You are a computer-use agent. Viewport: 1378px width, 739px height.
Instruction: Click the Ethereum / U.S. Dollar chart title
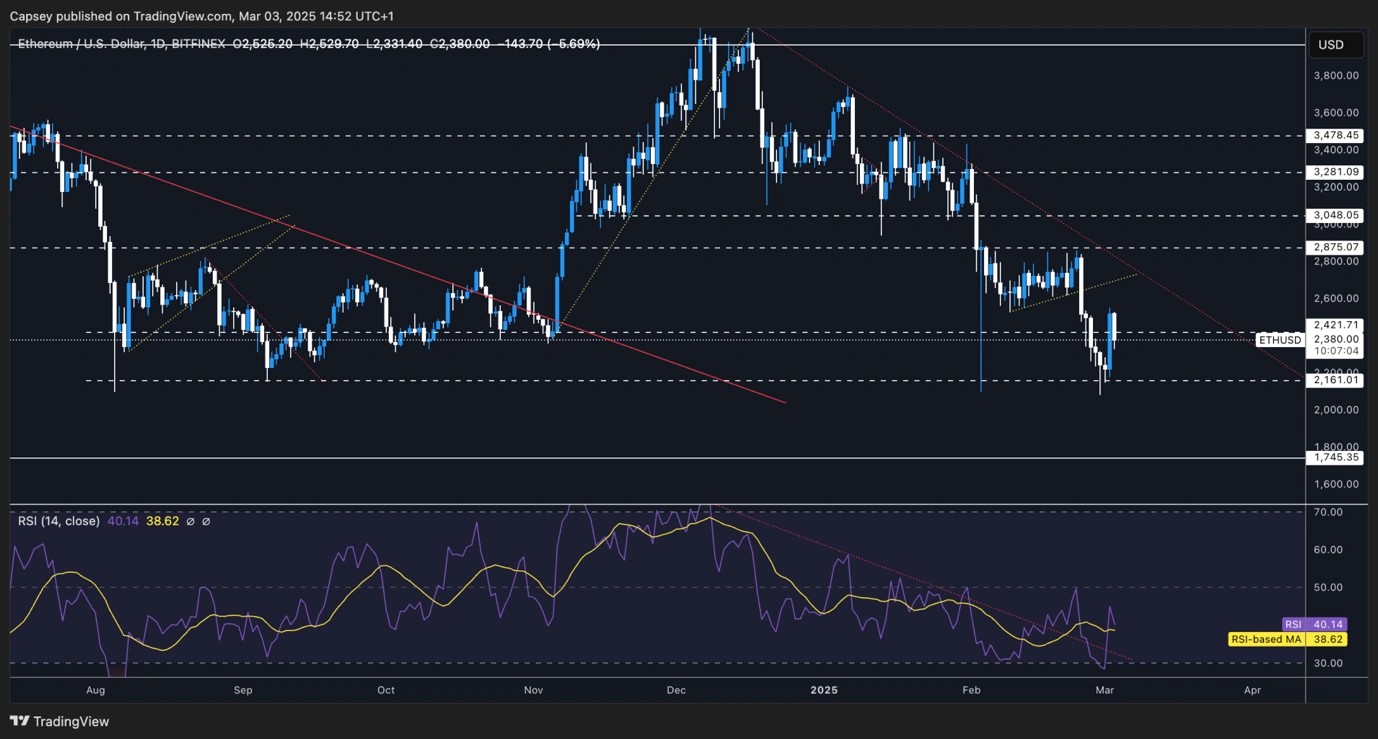(x=92, y=44)
